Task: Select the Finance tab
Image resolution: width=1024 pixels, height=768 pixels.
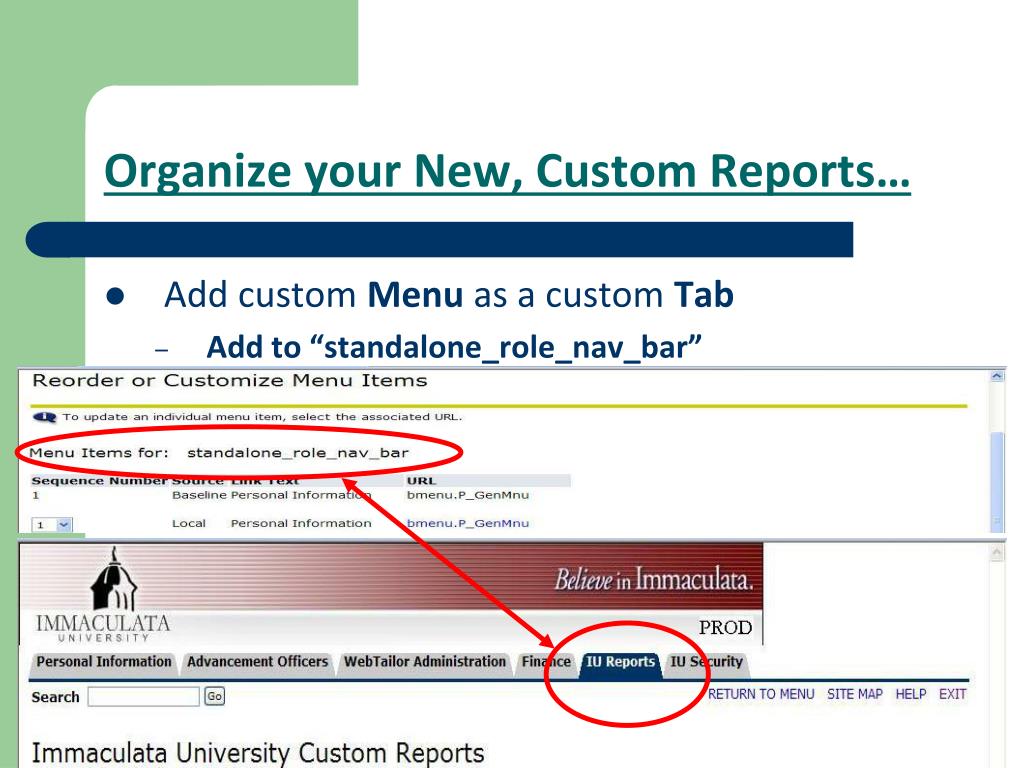Action: click(x=546, y=662)
